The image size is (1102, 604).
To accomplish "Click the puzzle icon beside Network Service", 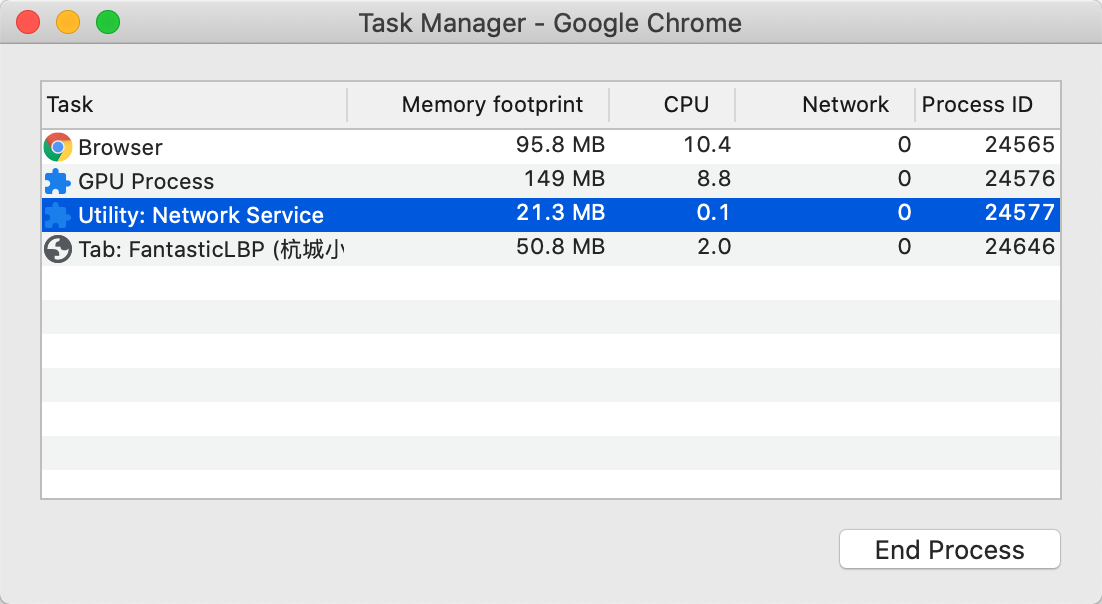I will pos(58,215).
